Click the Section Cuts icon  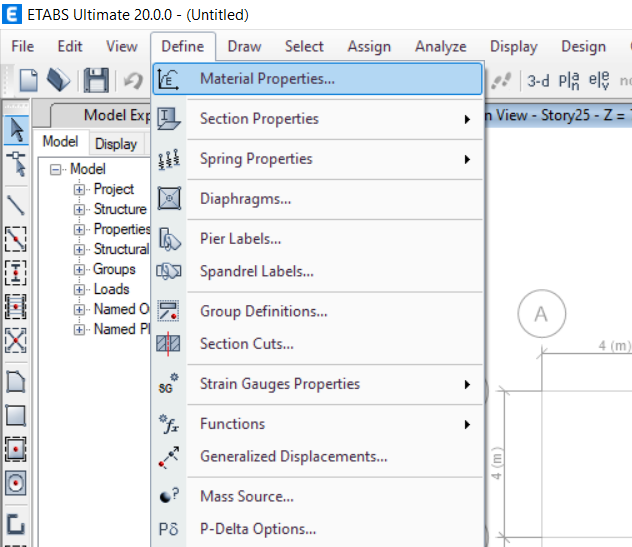coord(168,344)
